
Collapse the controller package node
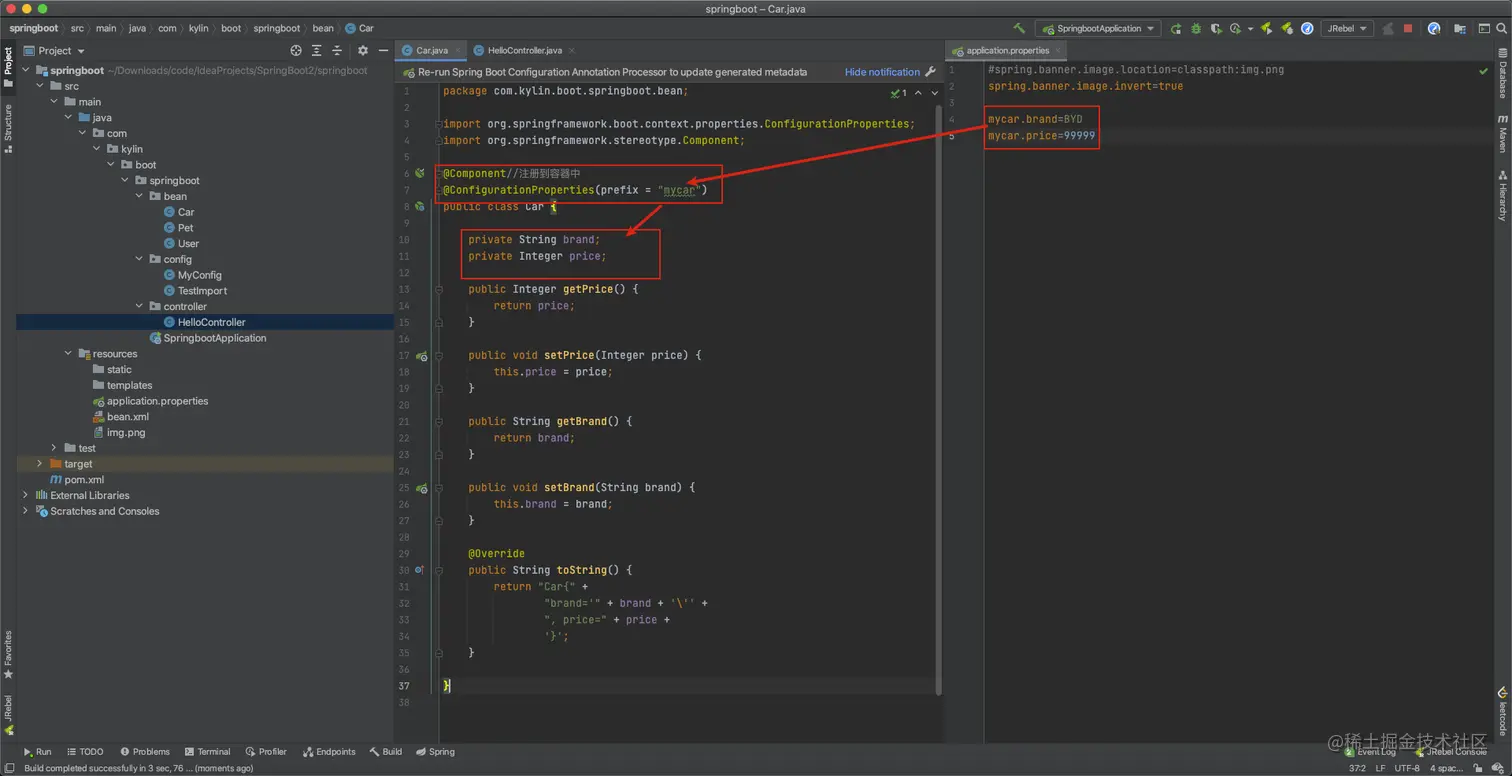(139, 307)
